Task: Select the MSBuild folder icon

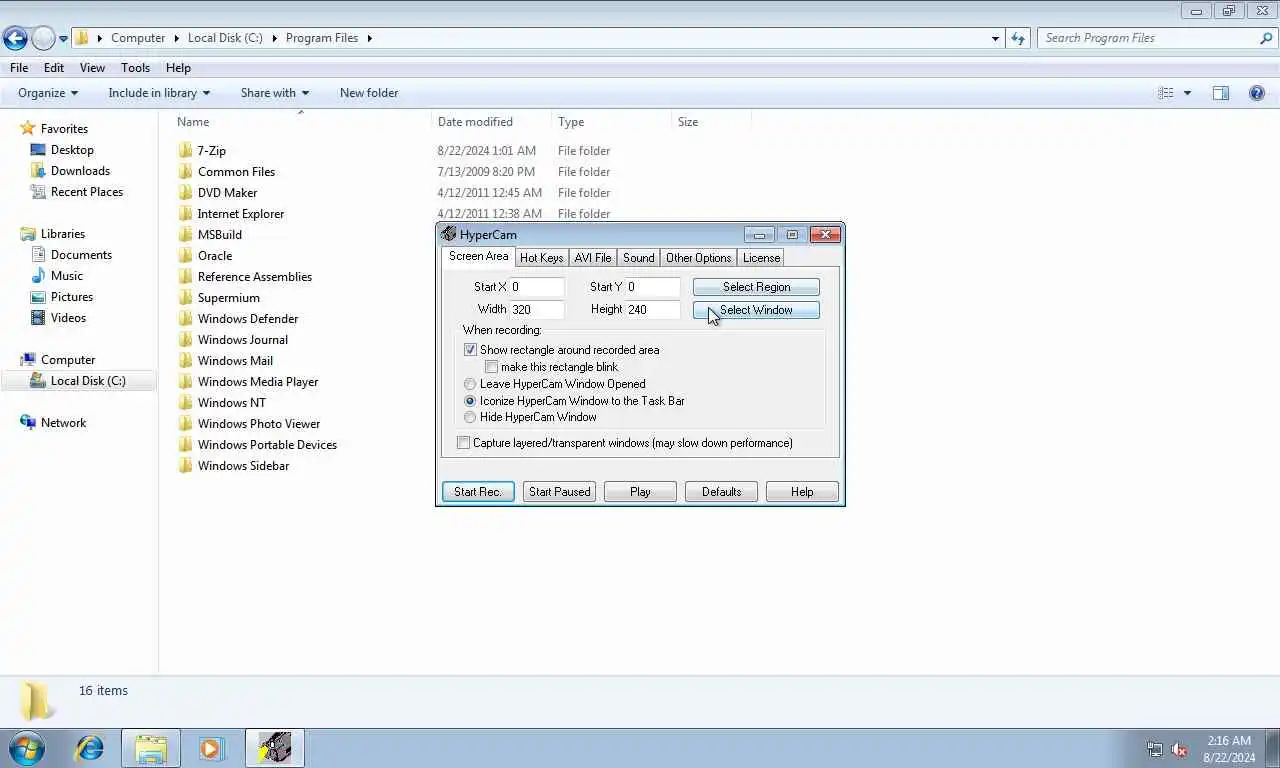Action: 185,235
